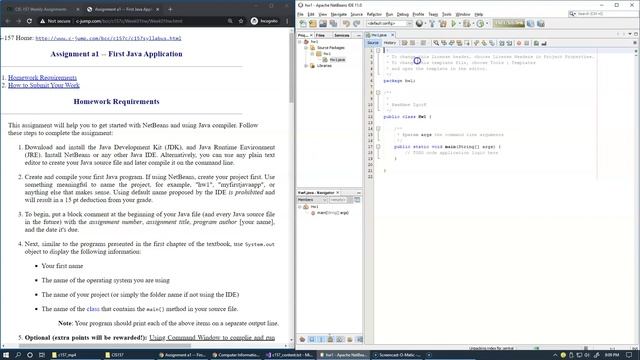Open the Run Project dropdown arrow
The width and height of the screenshot is (640, 360).
click(x=459, y=24)
